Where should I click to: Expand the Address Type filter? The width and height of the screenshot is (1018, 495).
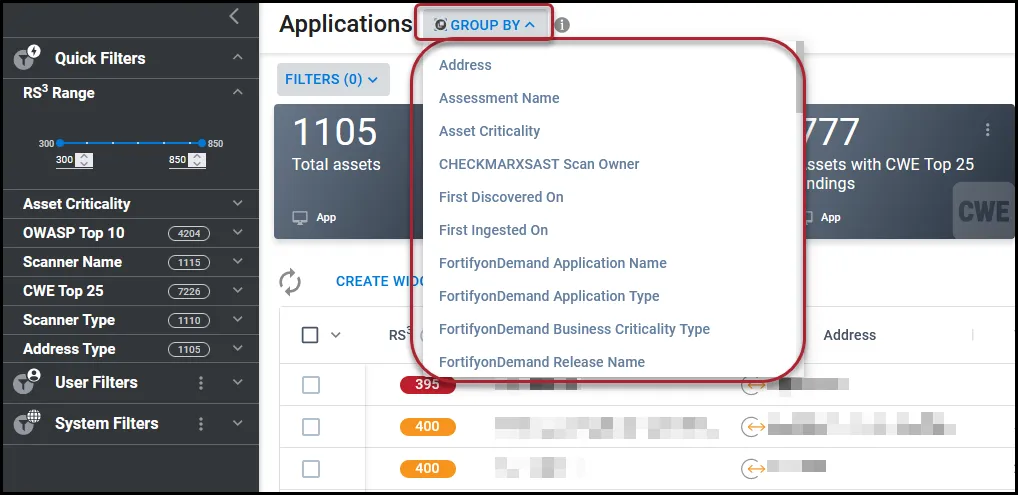click(238, 349)
